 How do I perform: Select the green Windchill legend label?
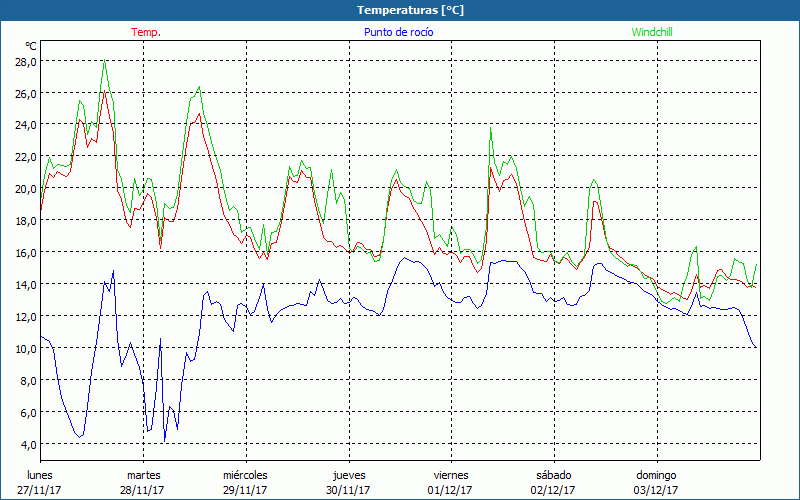(651, 32)
